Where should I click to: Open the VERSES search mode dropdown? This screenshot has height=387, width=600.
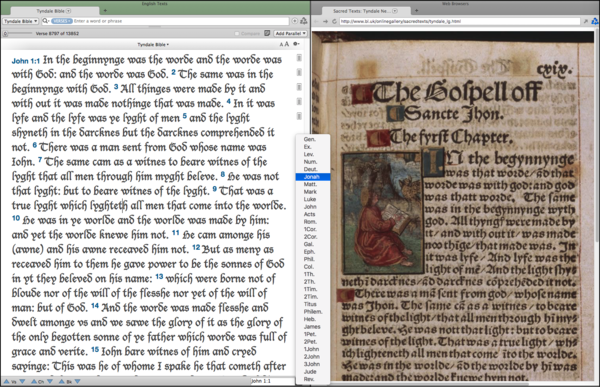(x=61, y=21)
